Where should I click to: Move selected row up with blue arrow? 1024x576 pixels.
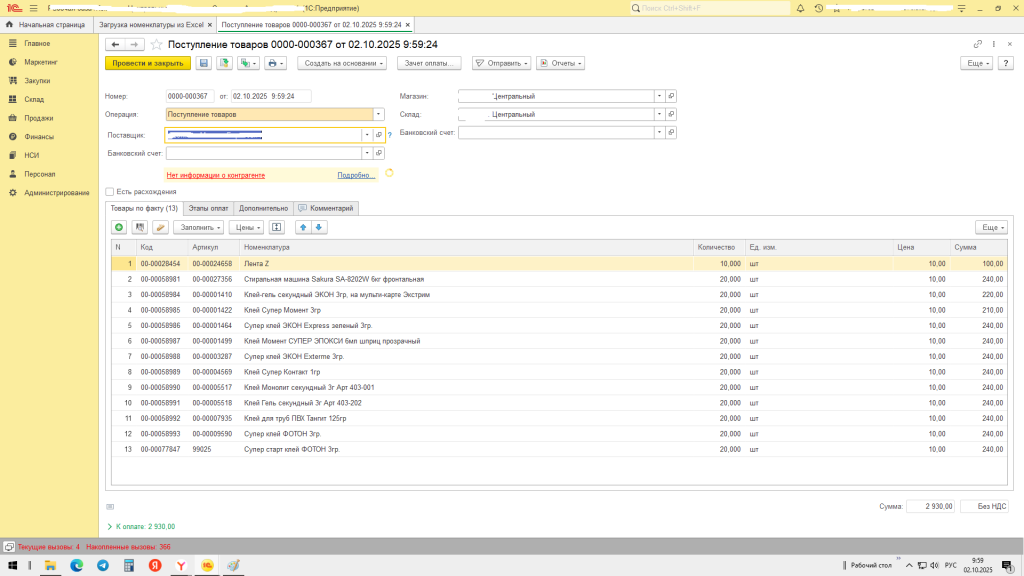click(303, 227)
